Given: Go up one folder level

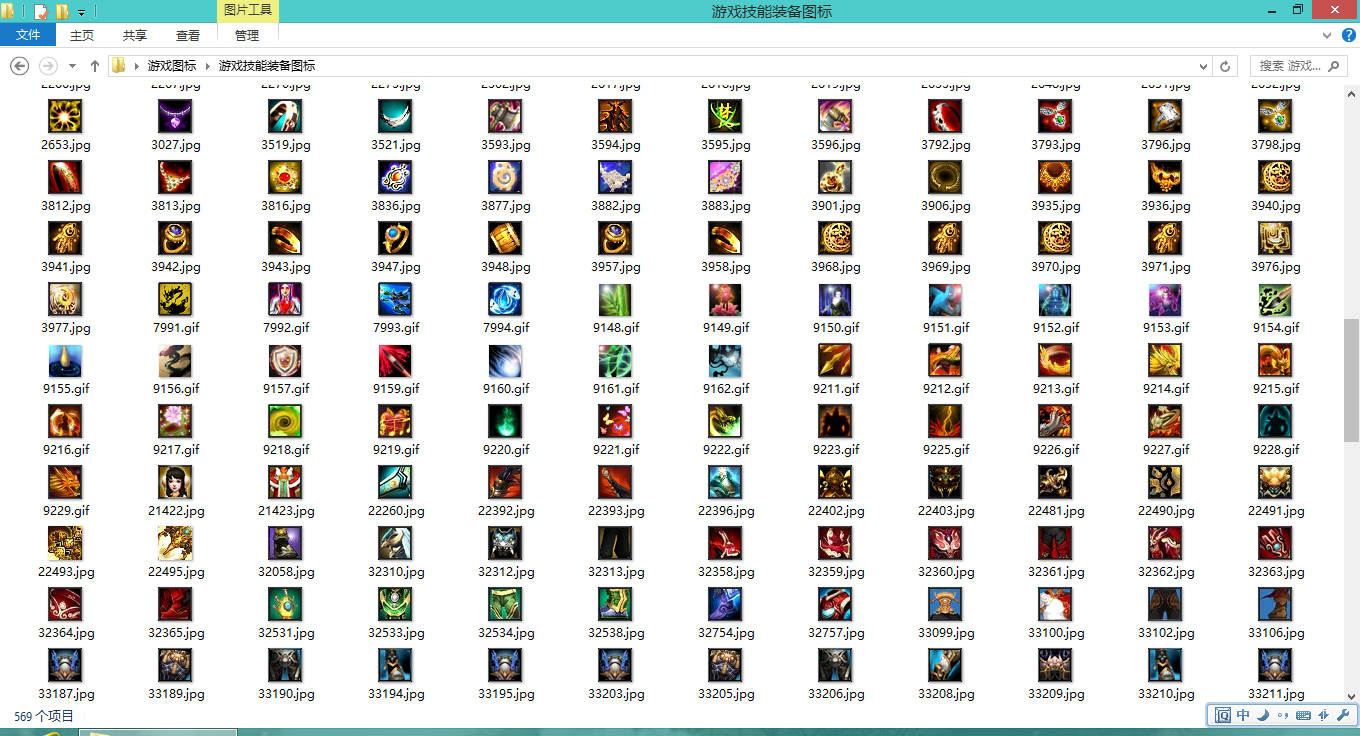Looking at the screenshot, I should [95, 66].
